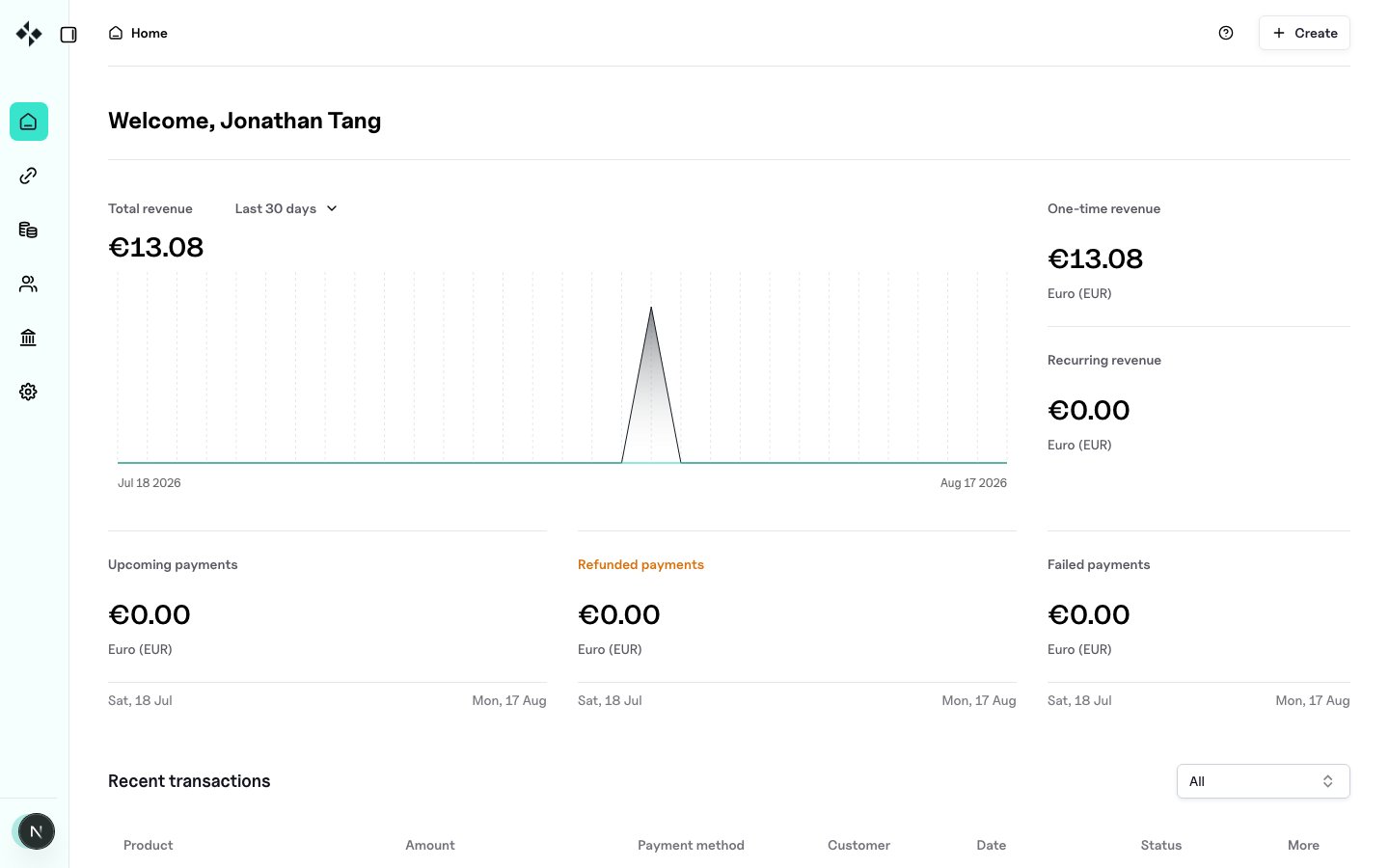Open the settings gear sidebar icon
This screenshot has height=868, width=1389.
pos(29,392)
